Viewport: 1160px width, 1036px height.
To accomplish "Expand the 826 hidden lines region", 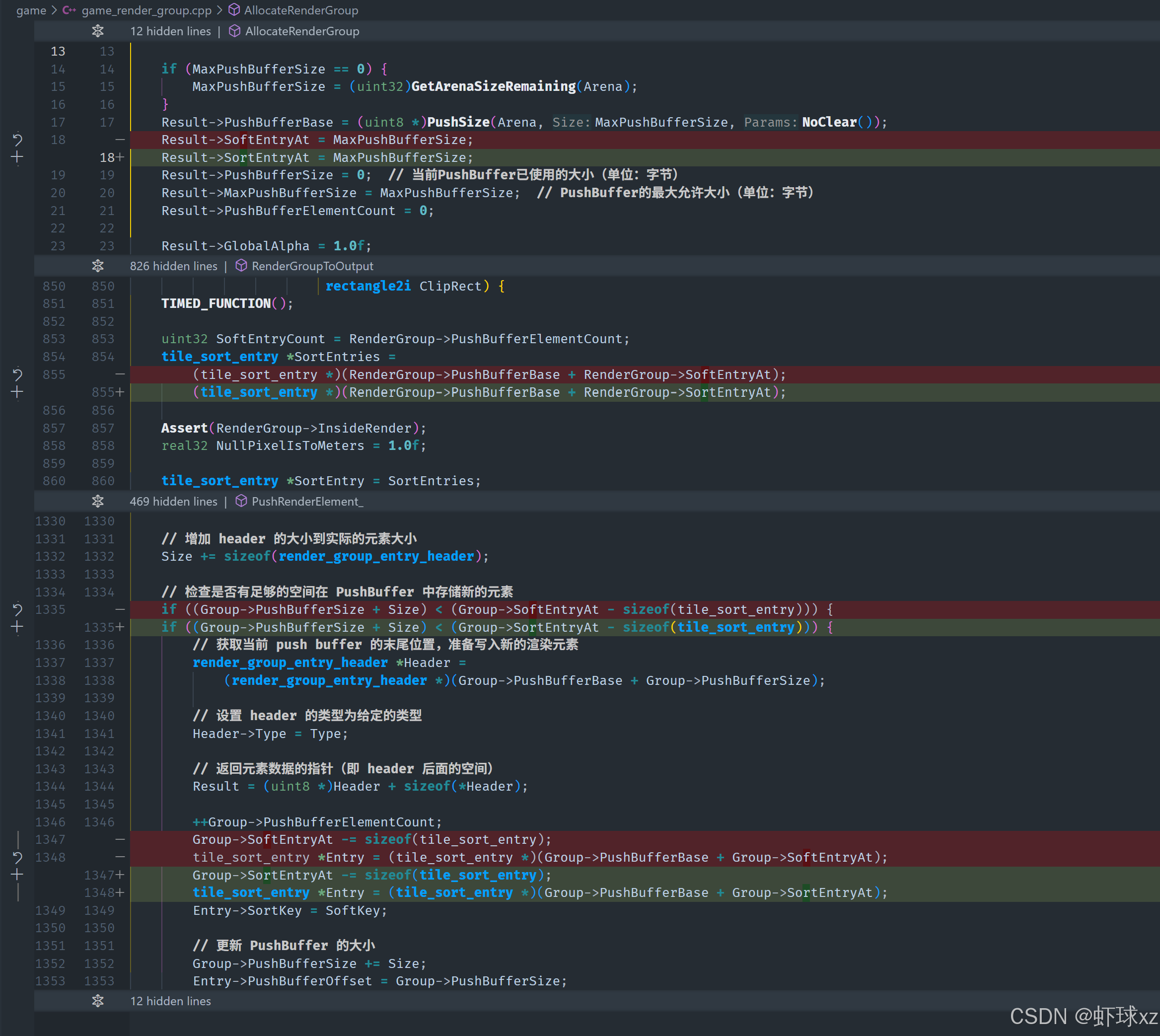I will pyautogui.click(x=98, y=266).
